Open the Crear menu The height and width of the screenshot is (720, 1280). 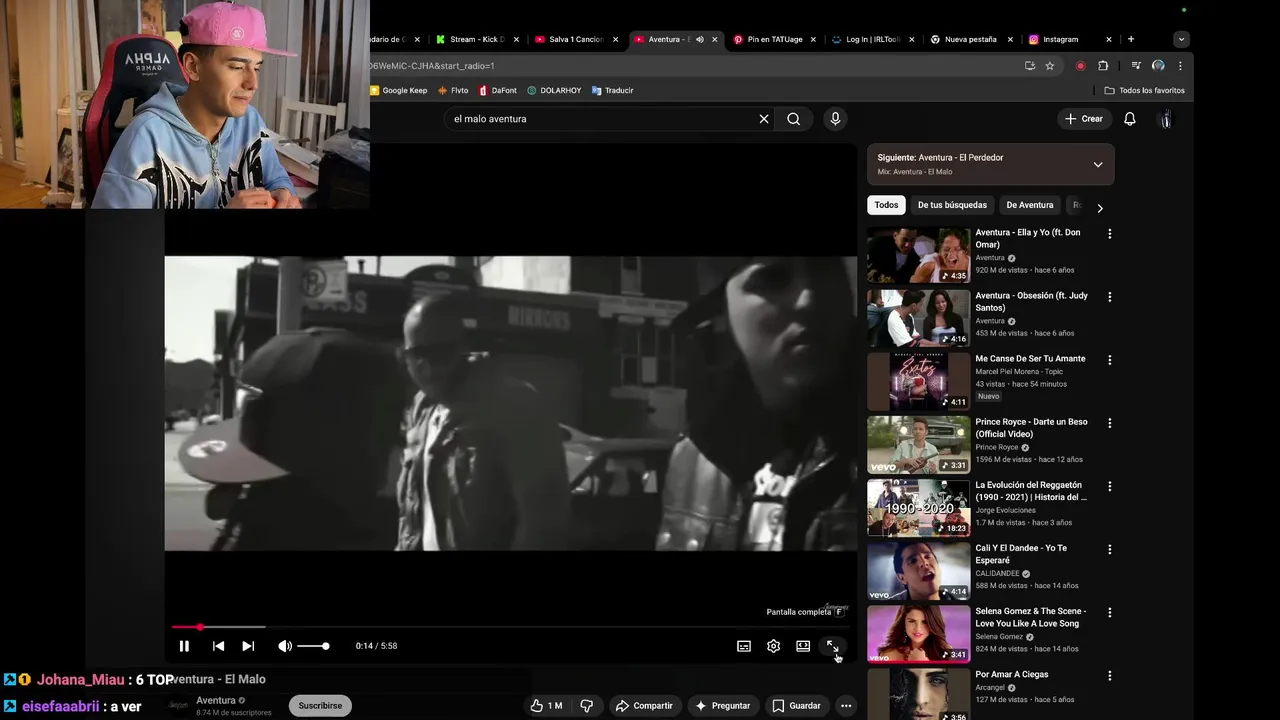[1084, 119]
